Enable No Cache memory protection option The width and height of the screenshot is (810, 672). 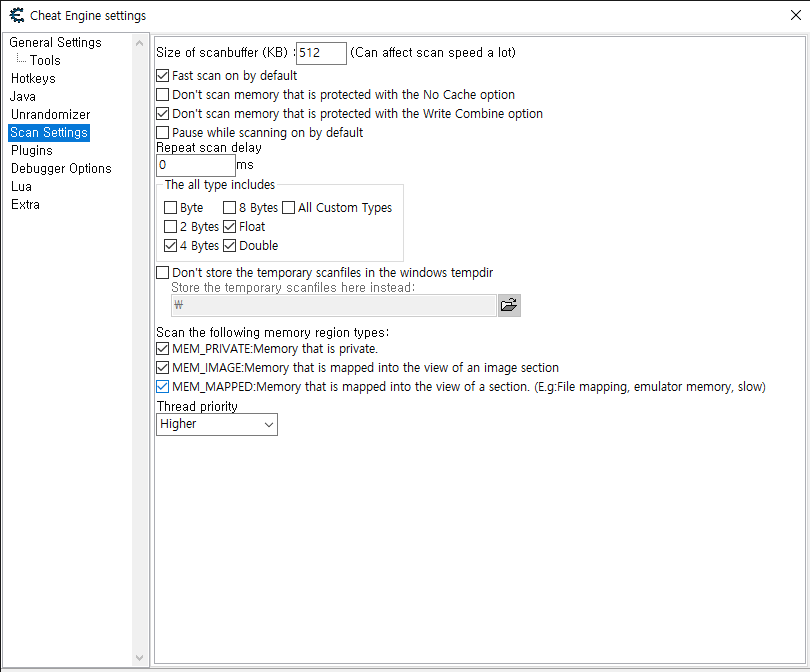coord(163,95)
